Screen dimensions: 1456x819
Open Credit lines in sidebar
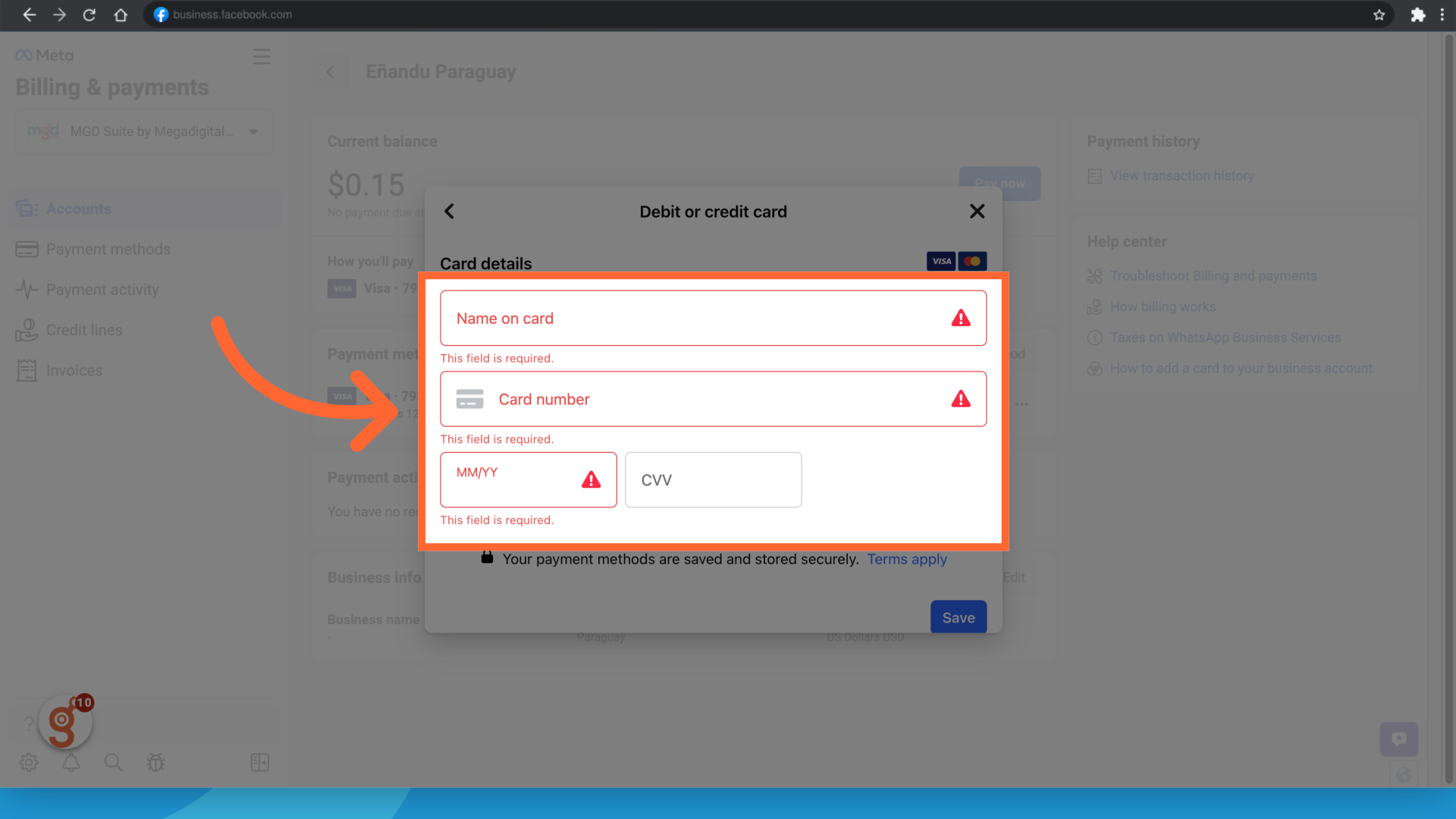tap(84, 331)
